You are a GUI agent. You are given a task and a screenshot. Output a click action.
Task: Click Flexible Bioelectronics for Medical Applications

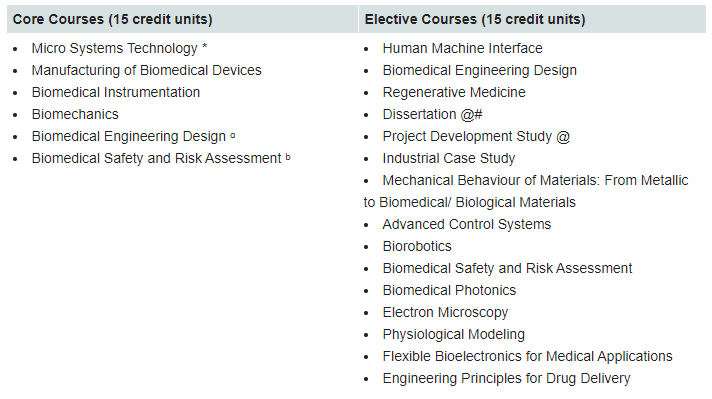point(527,356)
